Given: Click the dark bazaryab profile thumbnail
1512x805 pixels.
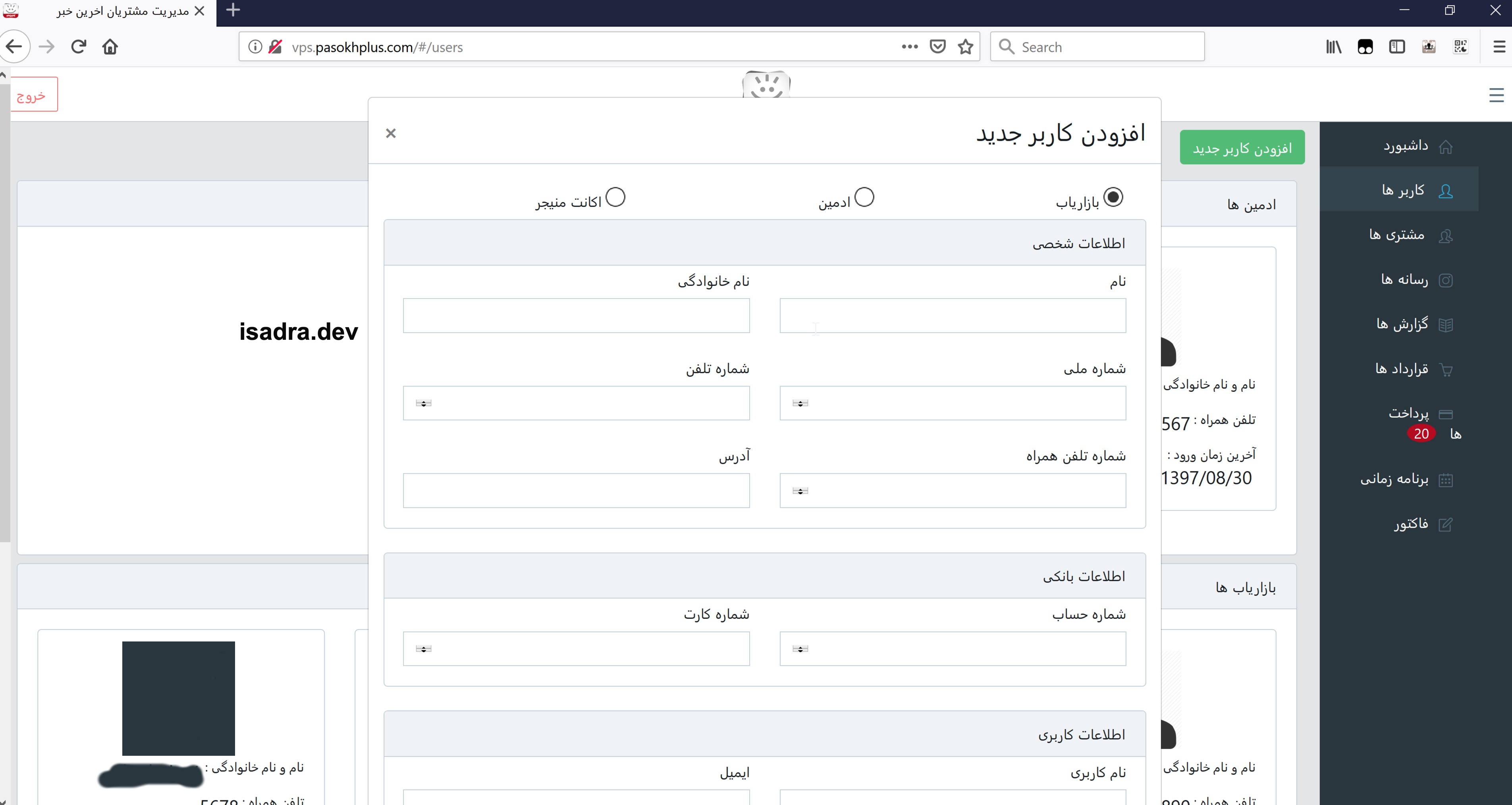Looking at the screenshot, I should click(178, 698).
